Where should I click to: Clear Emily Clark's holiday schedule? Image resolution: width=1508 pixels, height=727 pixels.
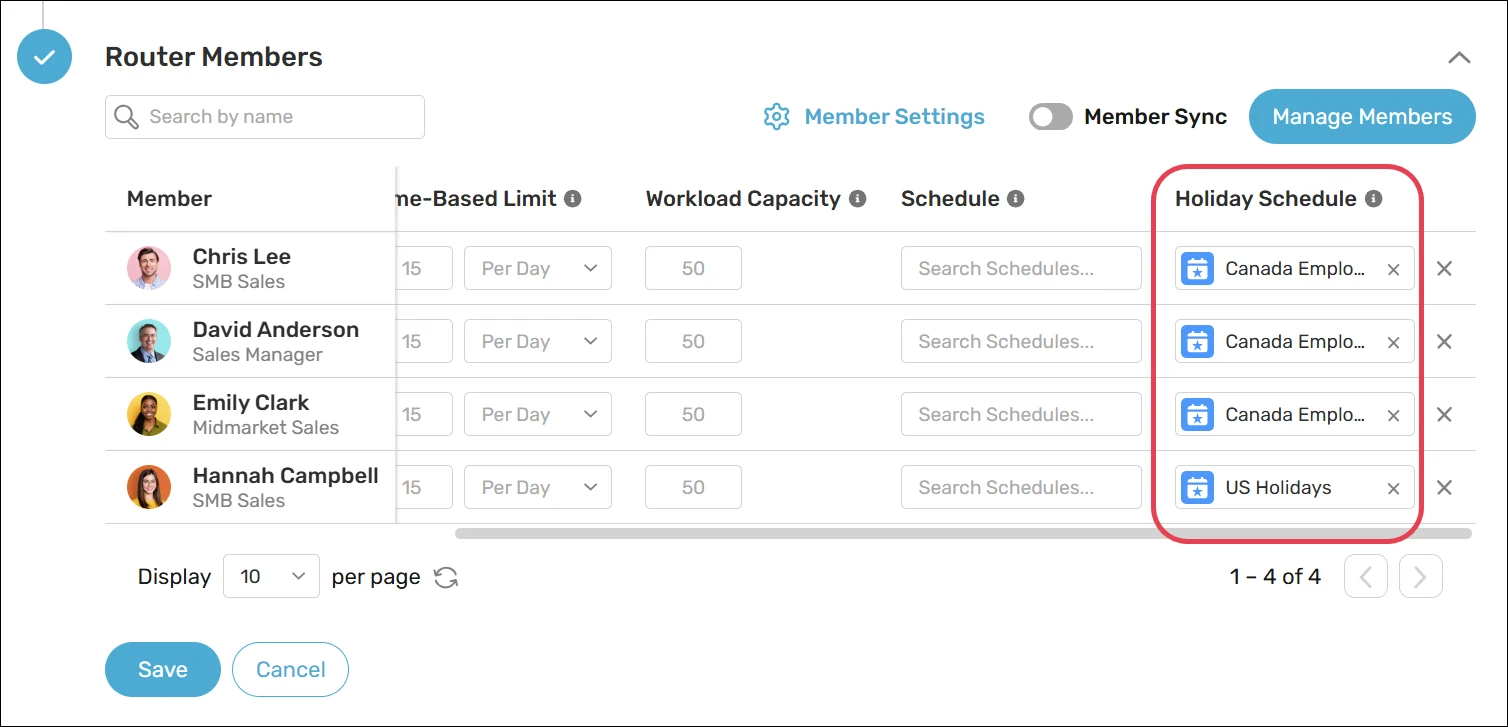pos(1393,415)
